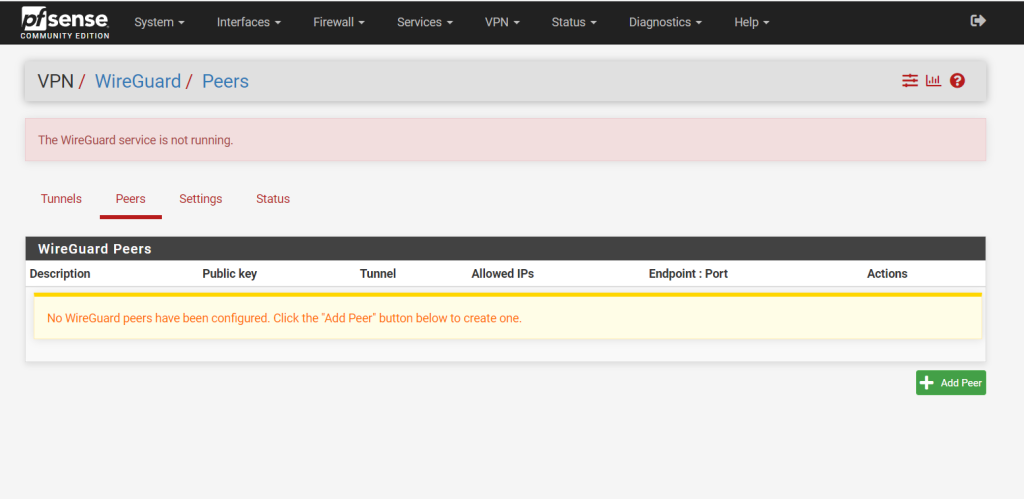Switch to the Tunnels tab
1024x499 pixels.
[61, 199]
